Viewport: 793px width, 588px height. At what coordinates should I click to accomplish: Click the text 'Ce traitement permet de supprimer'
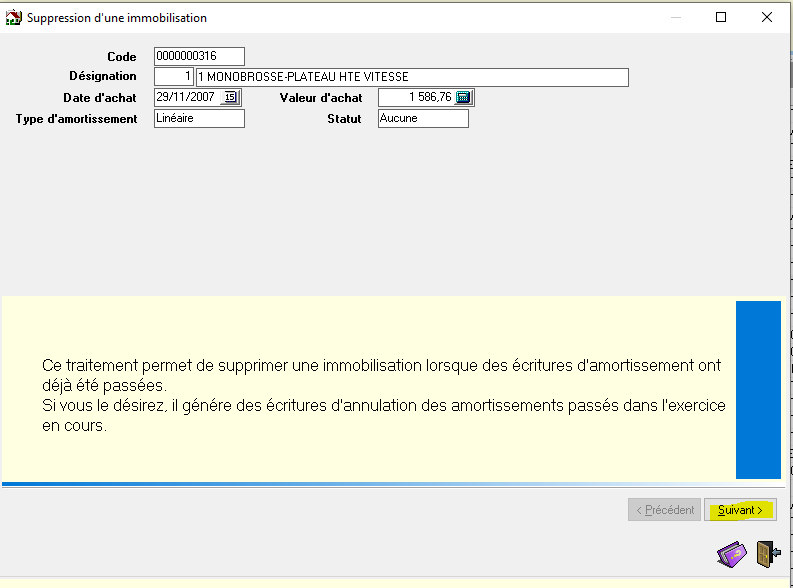[x=165, y=365]
